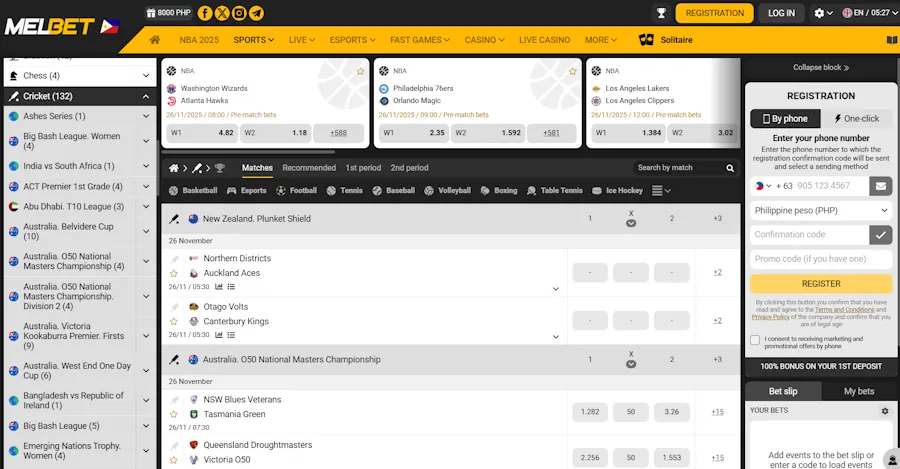
Task: Open LIVE navigation menu
Action: 302,40
